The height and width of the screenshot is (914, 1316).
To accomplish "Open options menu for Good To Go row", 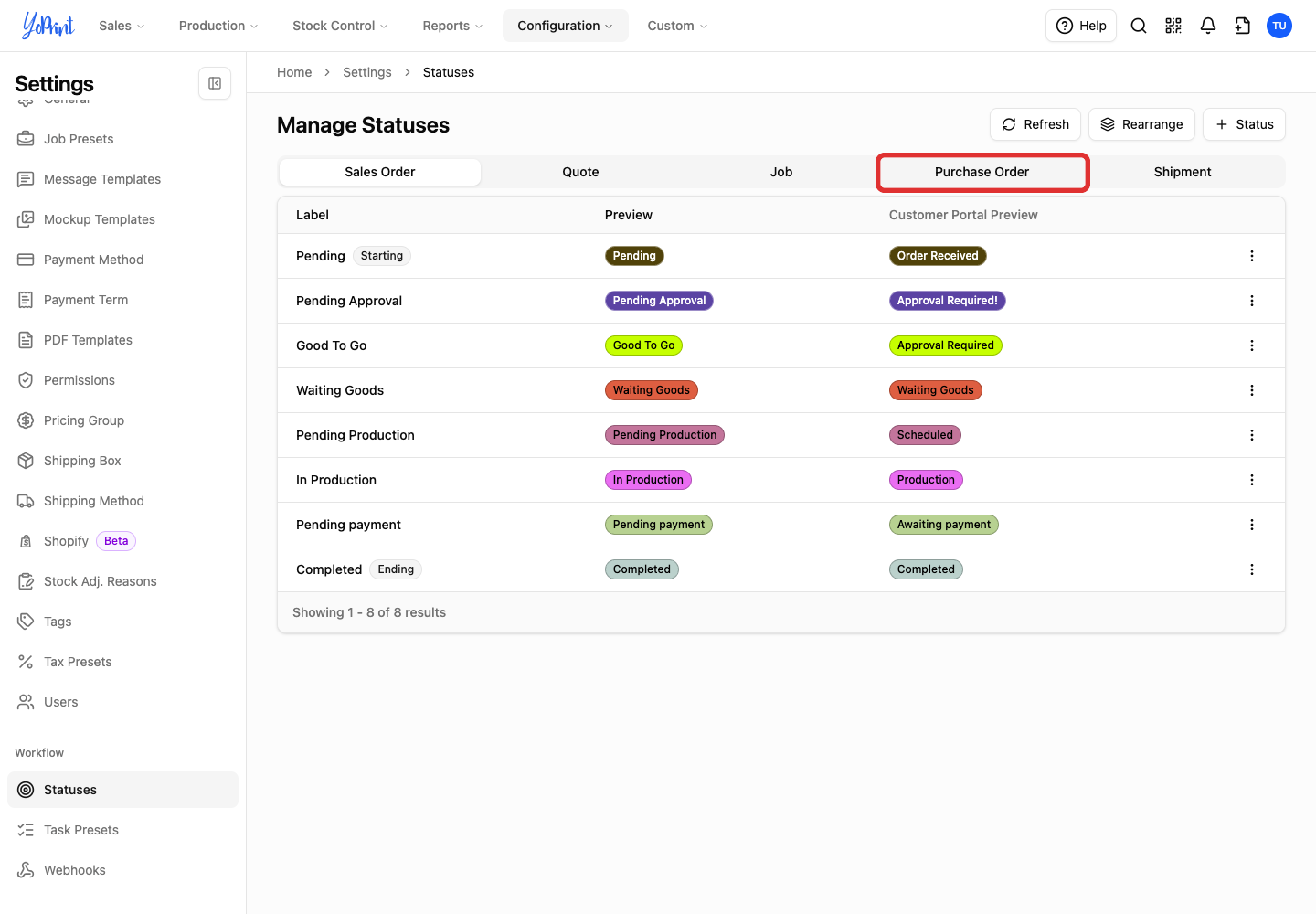I will click(x=1252, y=345).
